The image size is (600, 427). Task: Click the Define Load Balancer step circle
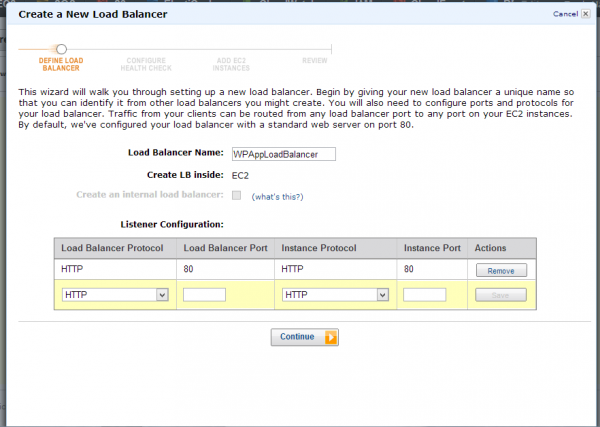(61, 49)
